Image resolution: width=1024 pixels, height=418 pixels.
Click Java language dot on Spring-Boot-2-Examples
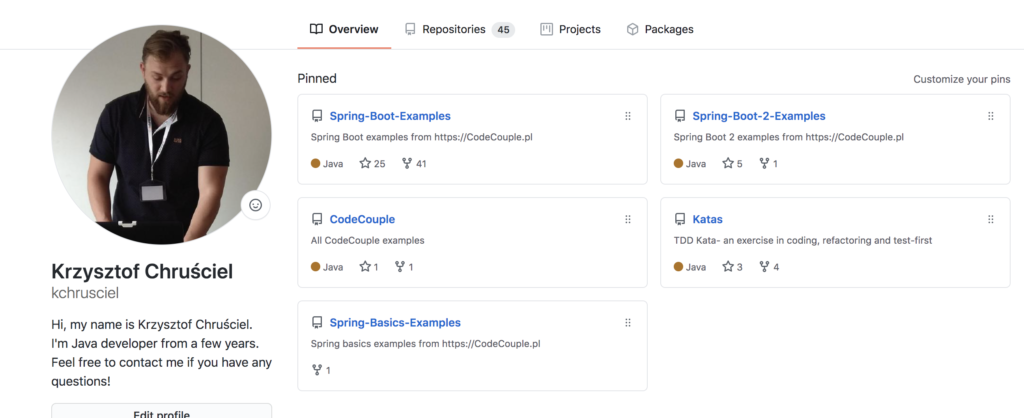(678, 163)
